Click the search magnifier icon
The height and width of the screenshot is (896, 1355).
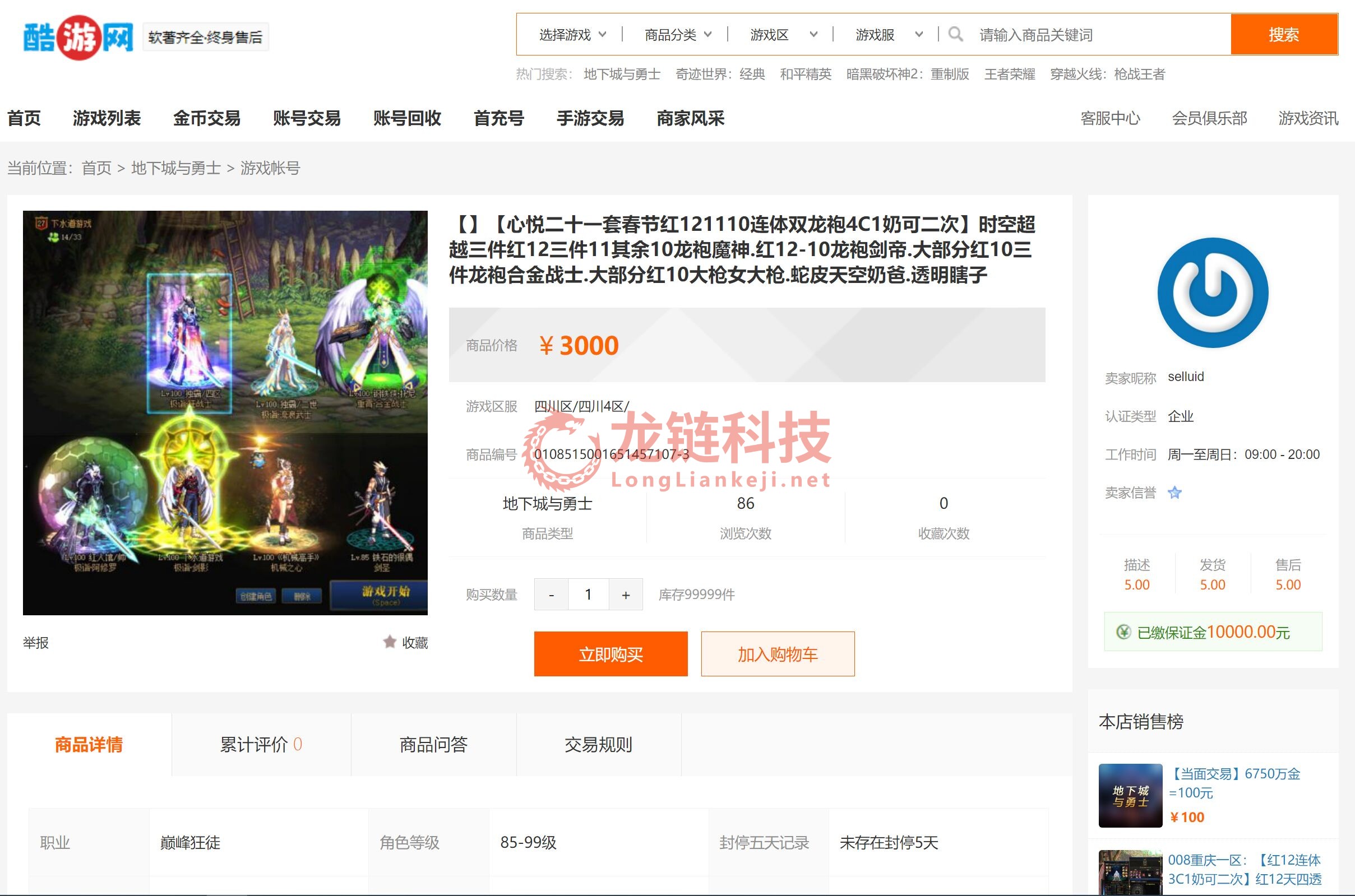(x=955, y=34)
